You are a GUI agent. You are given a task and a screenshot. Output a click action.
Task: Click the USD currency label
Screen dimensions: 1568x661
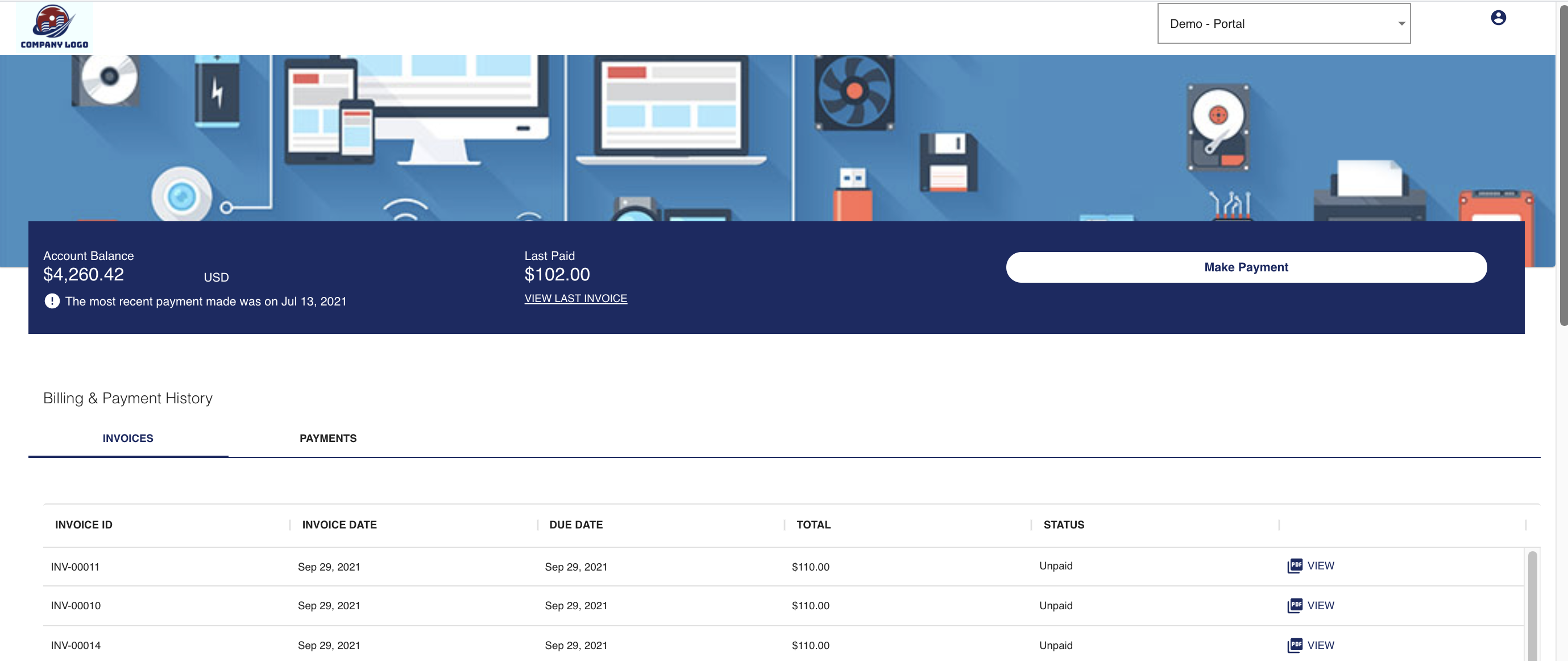tap(216, 278)
